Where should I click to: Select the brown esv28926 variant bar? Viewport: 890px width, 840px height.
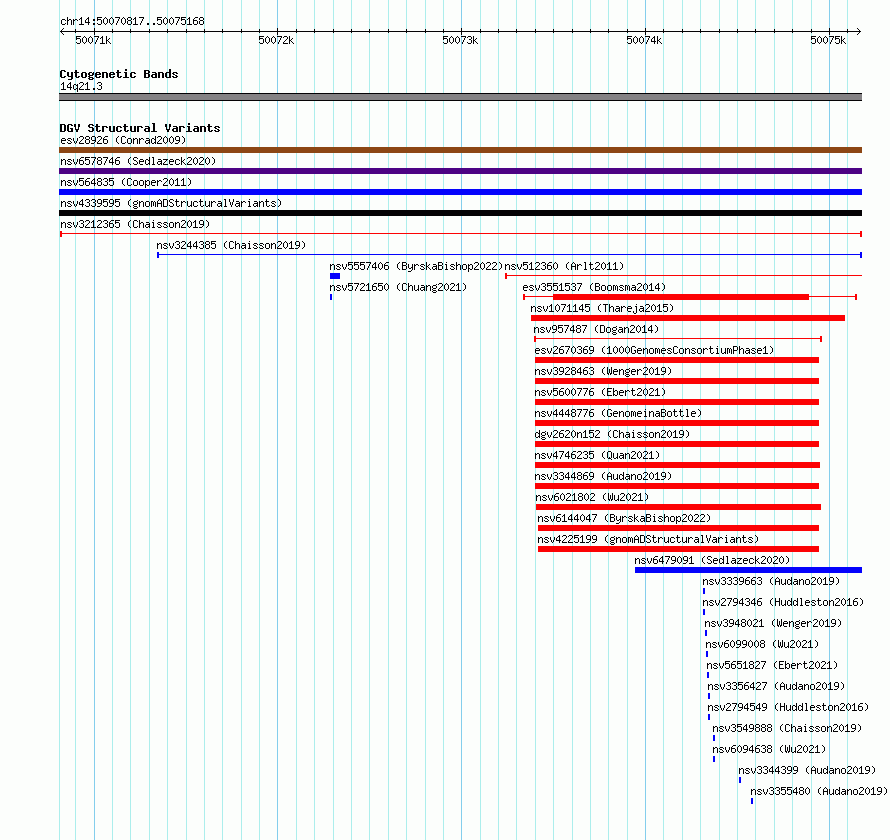[460, 150]
